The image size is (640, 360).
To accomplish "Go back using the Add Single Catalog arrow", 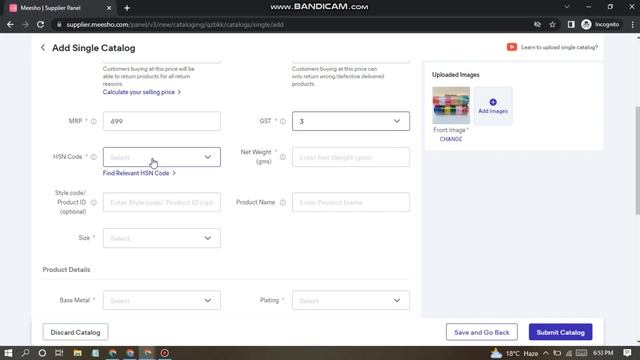I will (43, 48).
